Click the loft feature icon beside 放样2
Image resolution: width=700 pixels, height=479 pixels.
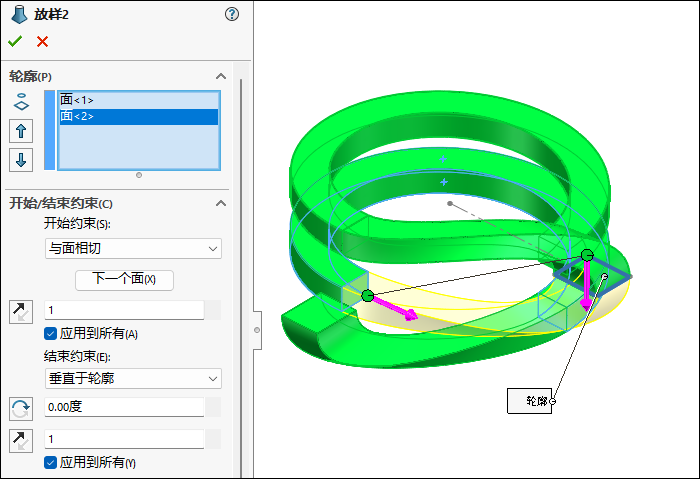(x=18, y=14)
